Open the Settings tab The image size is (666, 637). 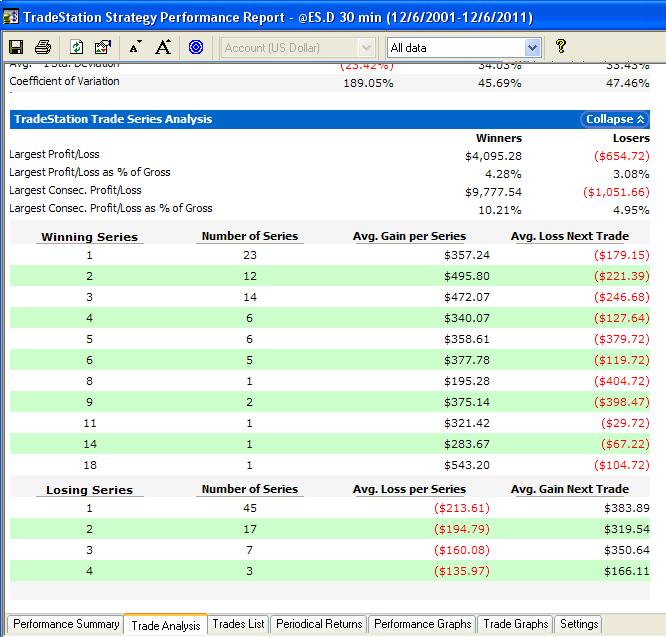click(x=579, y=624)
